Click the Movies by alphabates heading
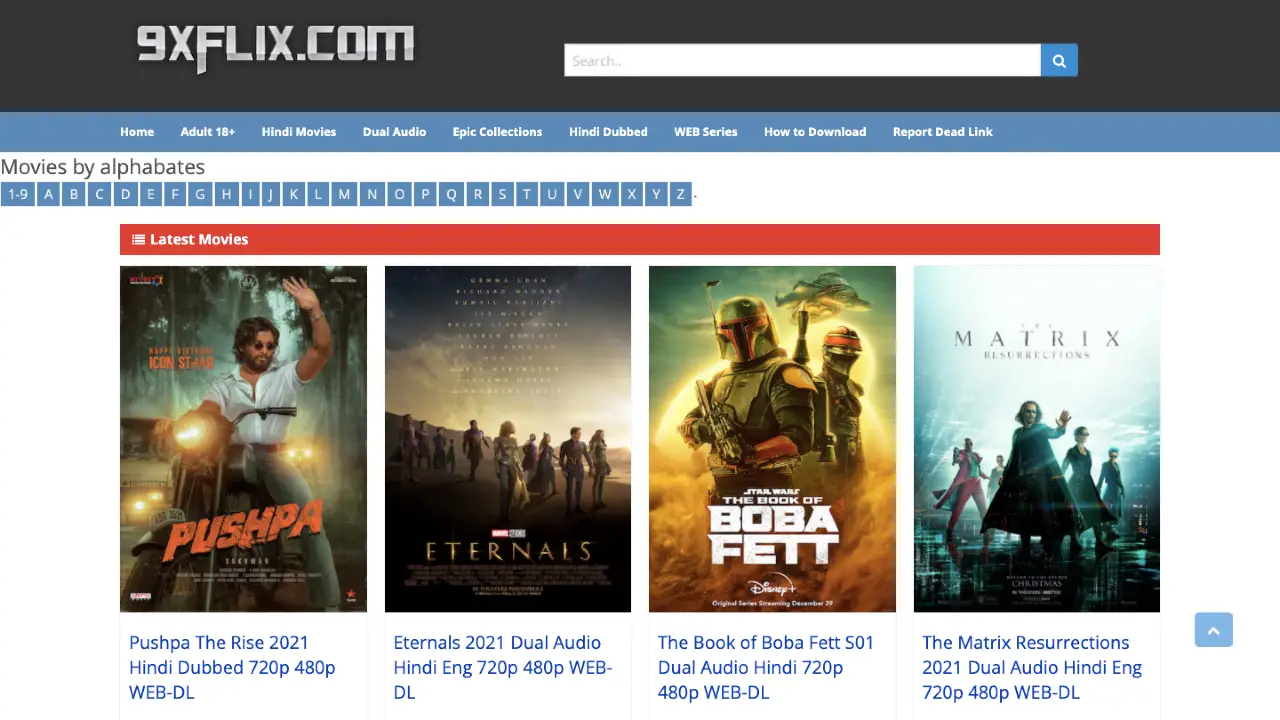 point(103,167)
